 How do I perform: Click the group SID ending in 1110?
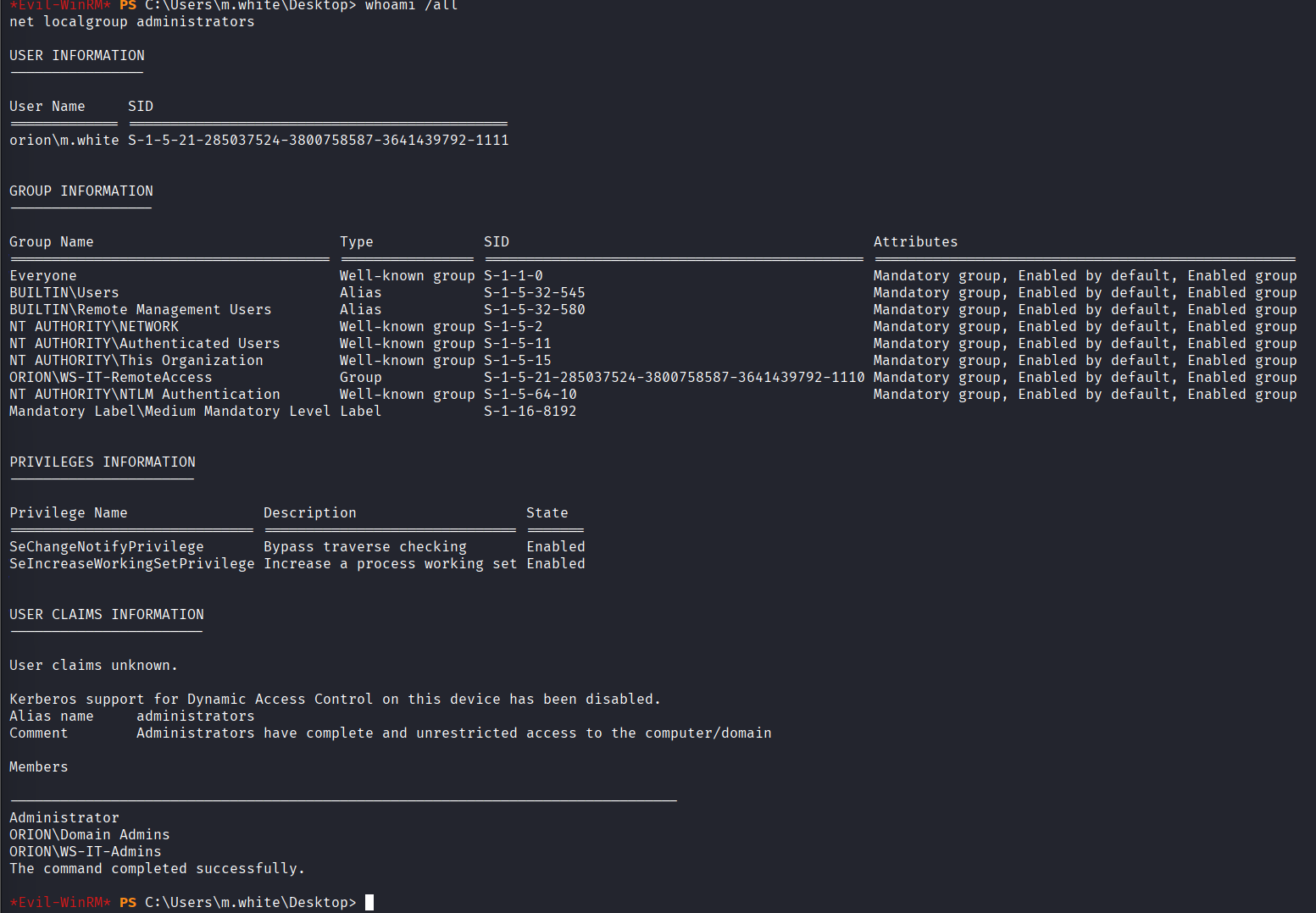(675, 378)
